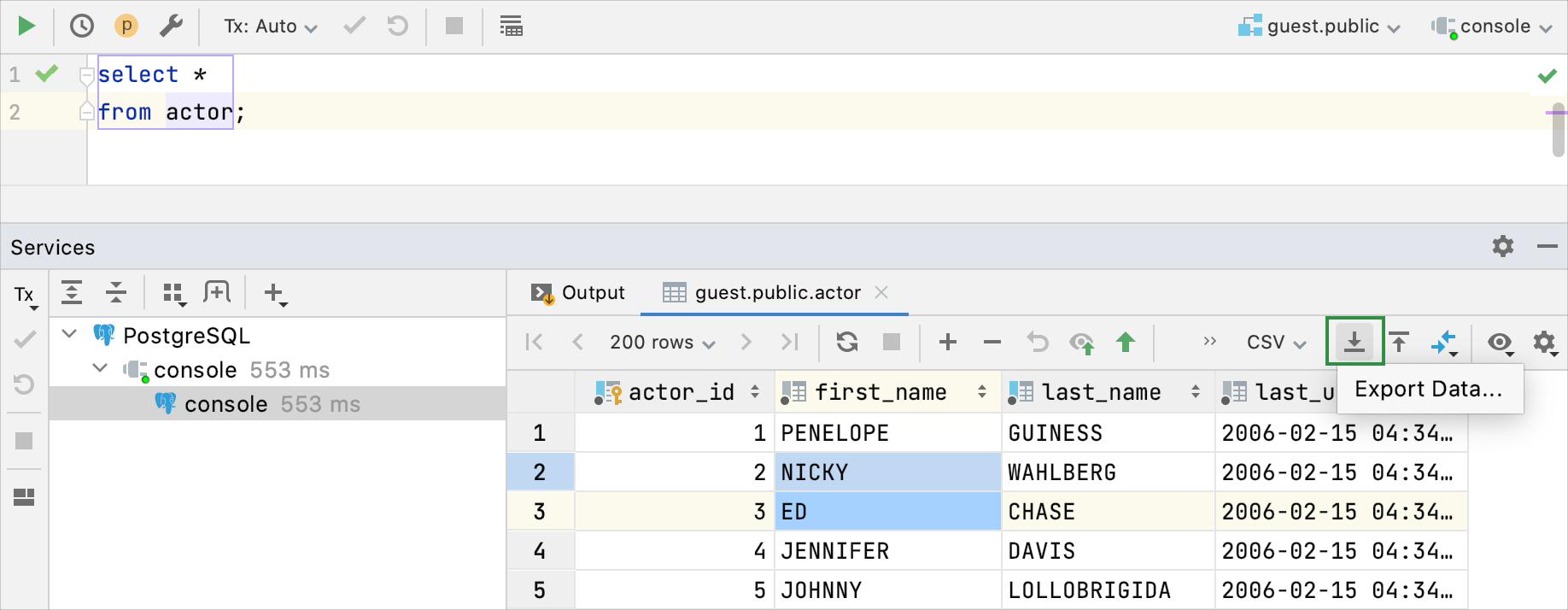Select the LOLLOBRIGIDA cell
The width and height of the screenshot is (1568, 610).
click(1108, 590)
